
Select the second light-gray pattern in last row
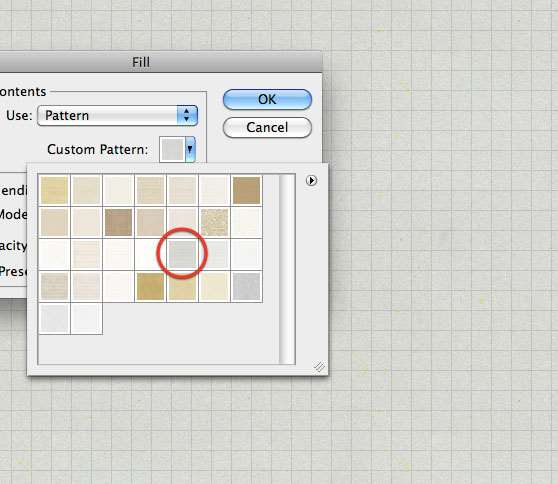[x=86, y=318]
